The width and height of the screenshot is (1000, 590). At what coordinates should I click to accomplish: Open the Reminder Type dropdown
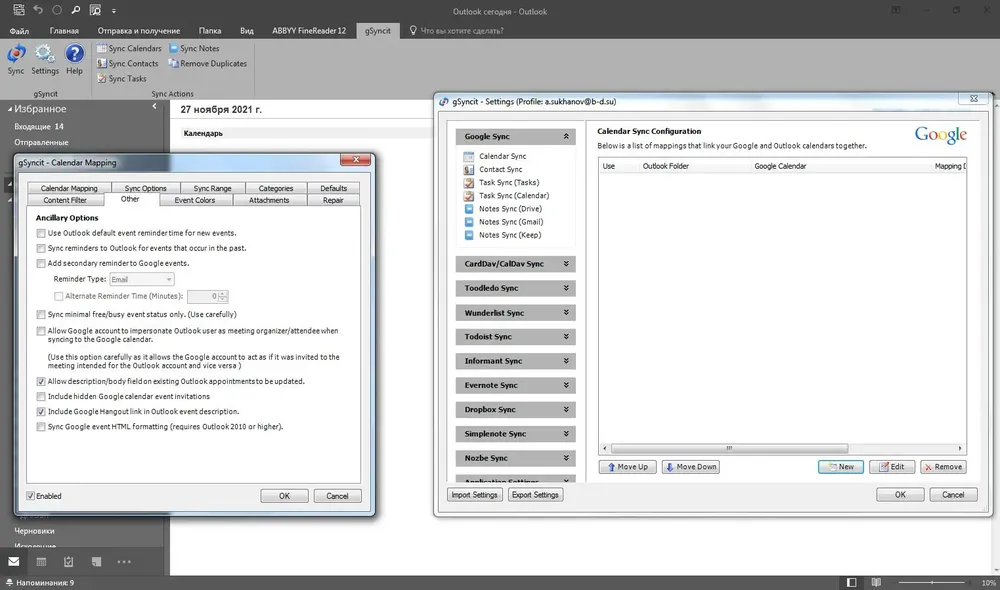point(142,279)
